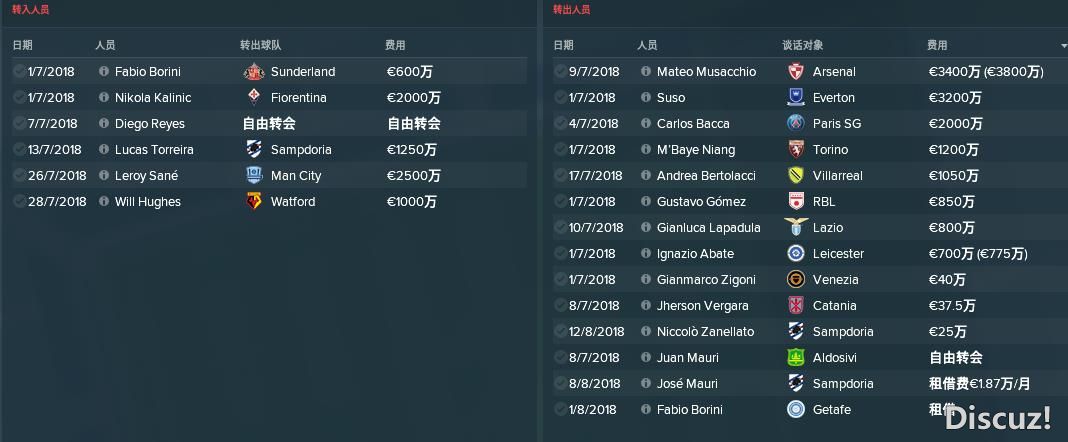
Task: Sort outgoing transfers by 日期 column
Action: click(563, 45)
